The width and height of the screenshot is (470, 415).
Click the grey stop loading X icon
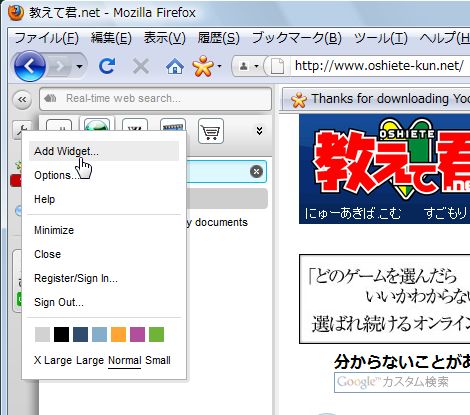[x=141, y=66]
